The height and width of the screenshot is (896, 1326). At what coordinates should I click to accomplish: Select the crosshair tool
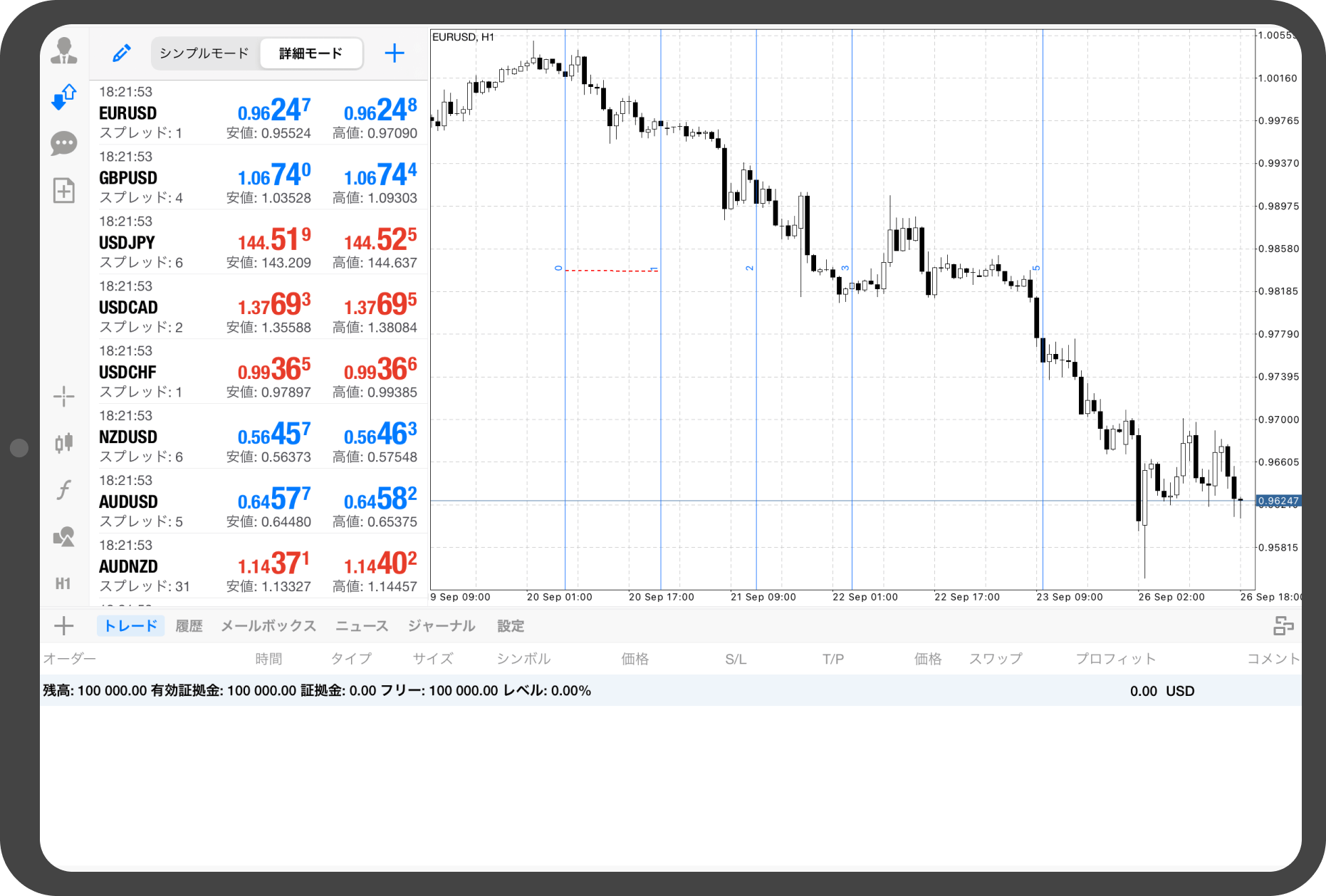pos(64,396)
